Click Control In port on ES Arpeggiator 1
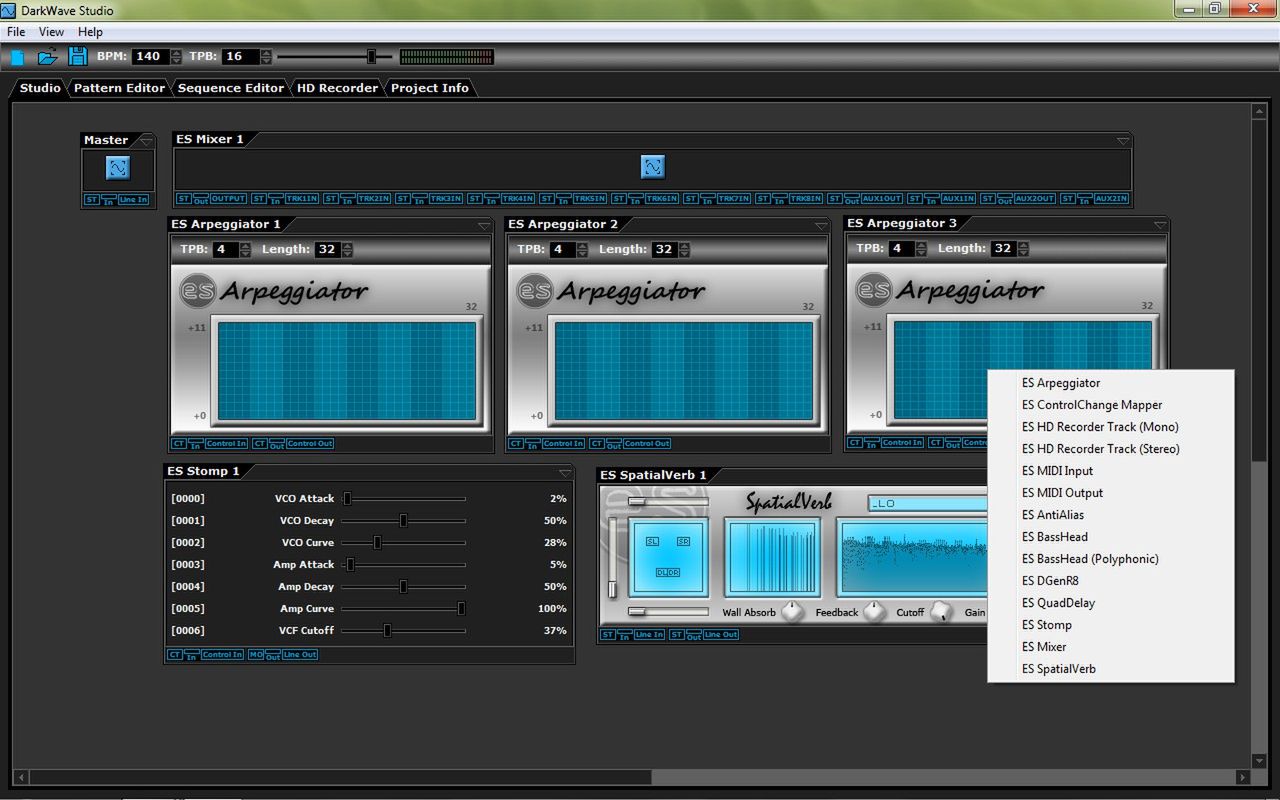Viewport: 1280px width, 800px height. [226, 443]
